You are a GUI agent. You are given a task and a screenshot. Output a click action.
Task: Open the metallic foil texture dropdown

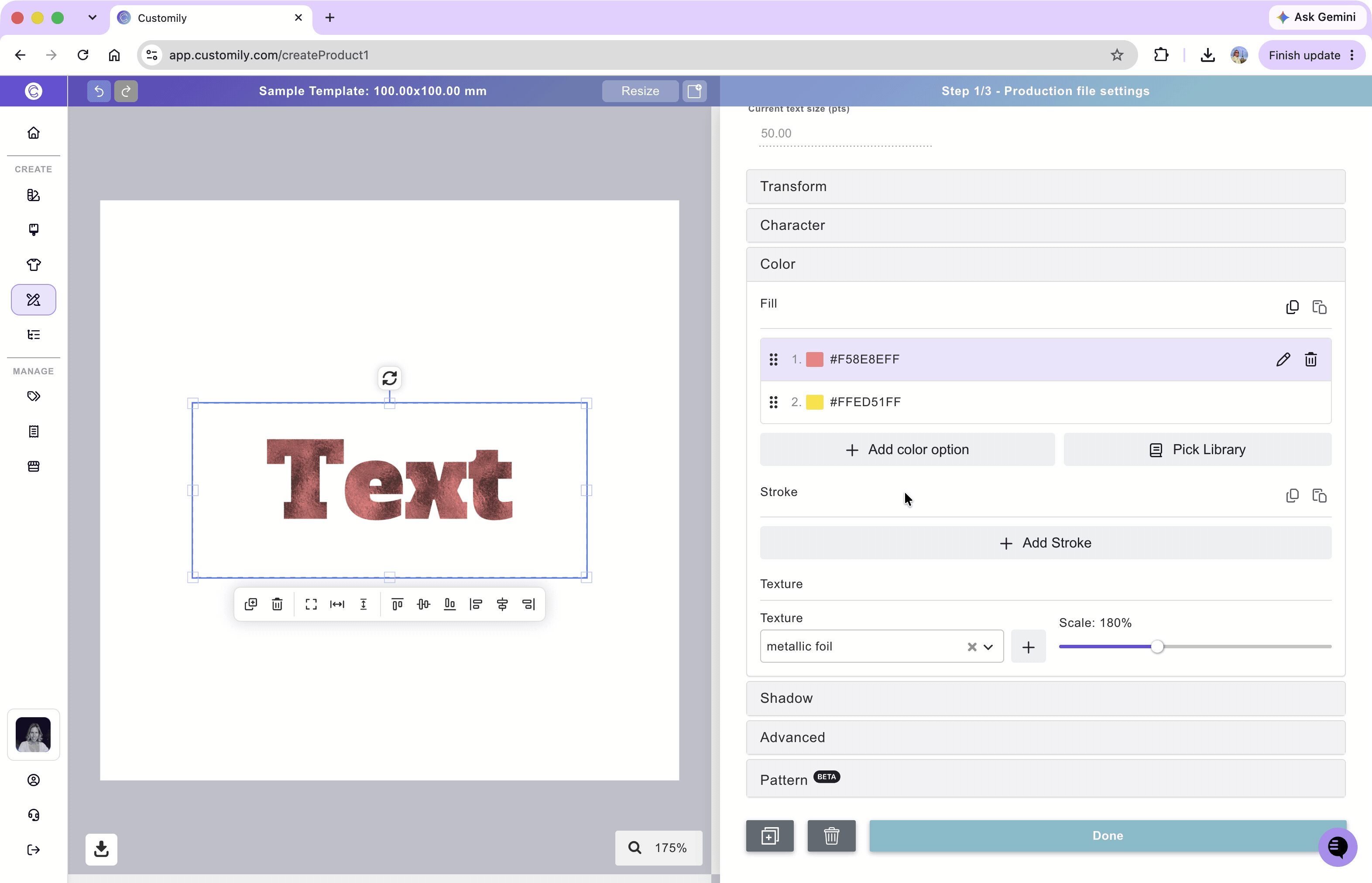coord(988,647)
